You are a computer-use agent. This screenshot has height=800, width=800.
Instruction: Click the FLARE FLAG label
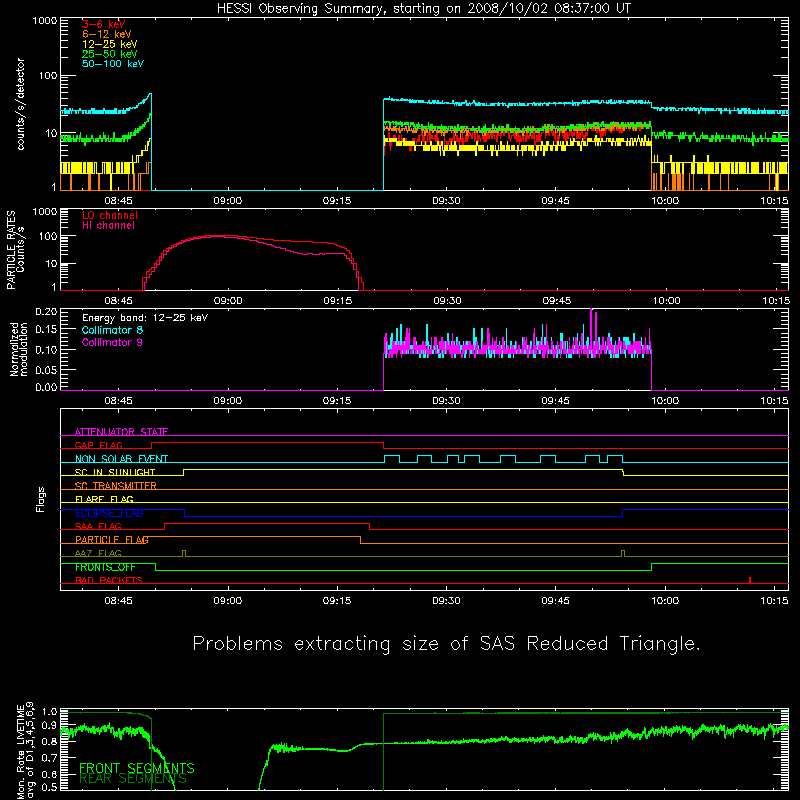coord(104,499)
